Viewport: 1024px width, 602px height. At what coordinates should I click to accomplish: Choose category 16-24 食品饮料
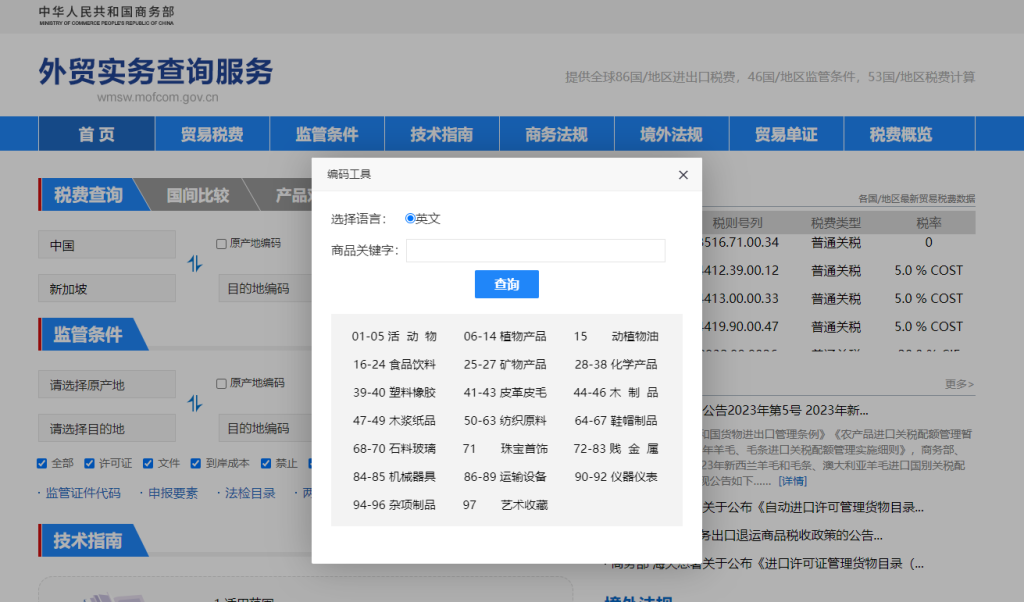coord(394,364)
